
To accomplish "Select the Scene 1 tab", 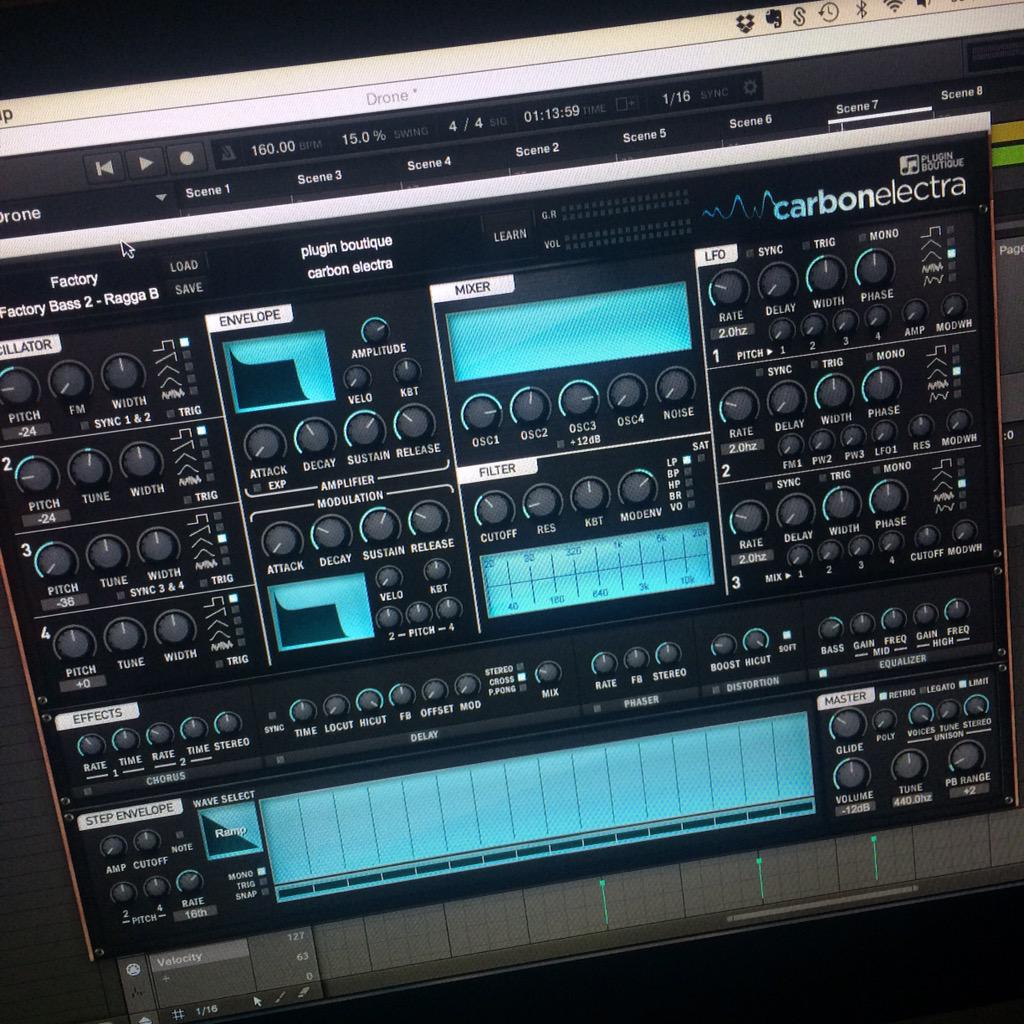I will 207,191.
